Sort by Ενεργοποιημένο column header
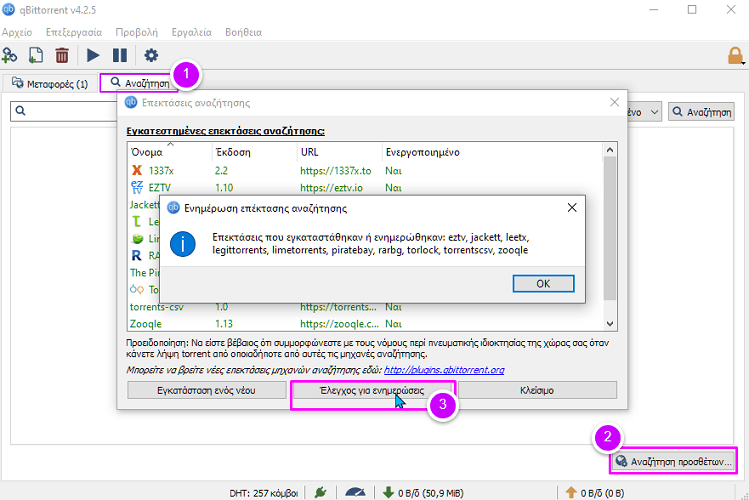The height and width of the screenshot is (500, 749). pyautogui.click(x=423, y=152)
